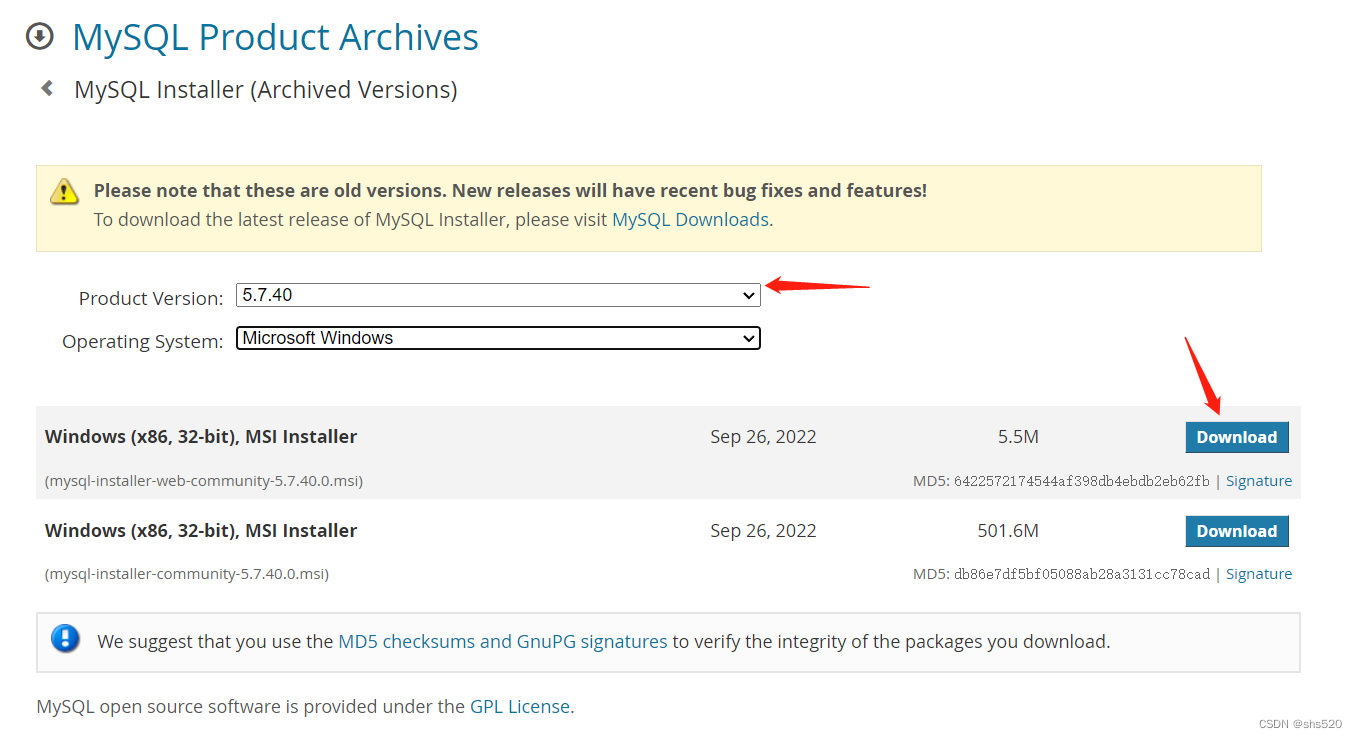Download the 501.6M community installer
The image size is (1357, 738).
[1237, 531]
